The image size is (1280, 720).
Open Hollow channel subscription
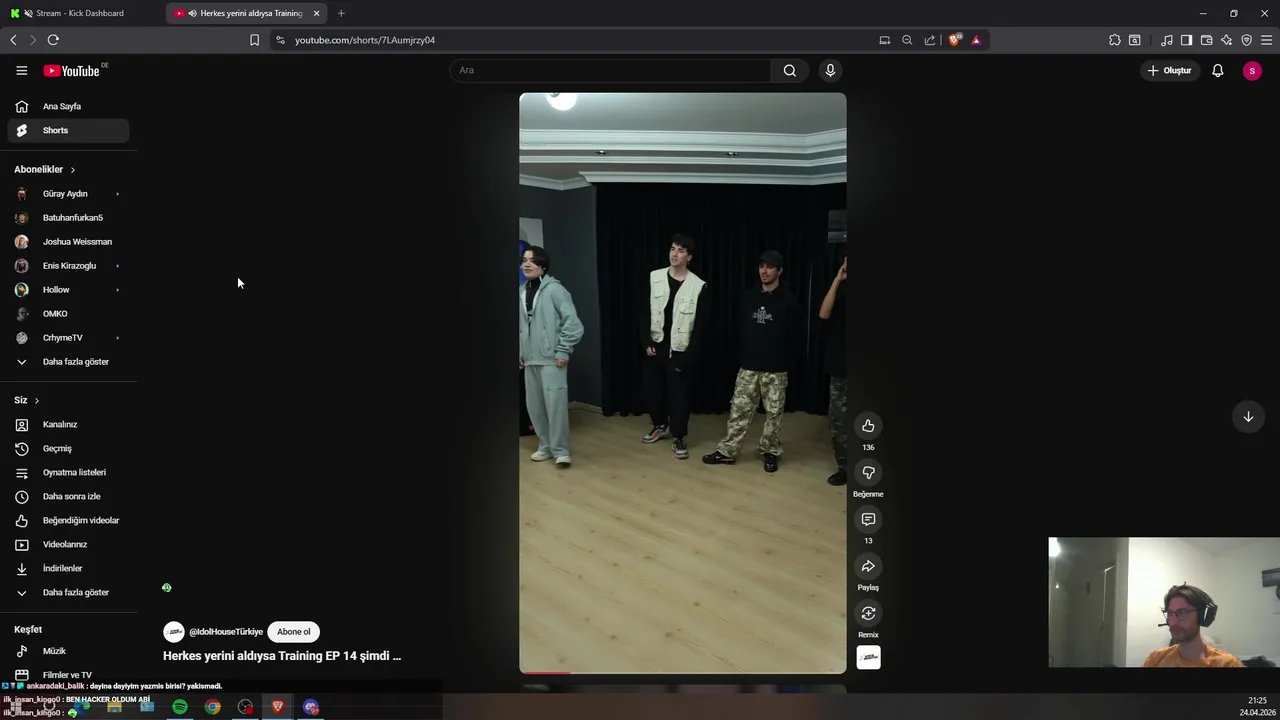(x=68, y=289)
